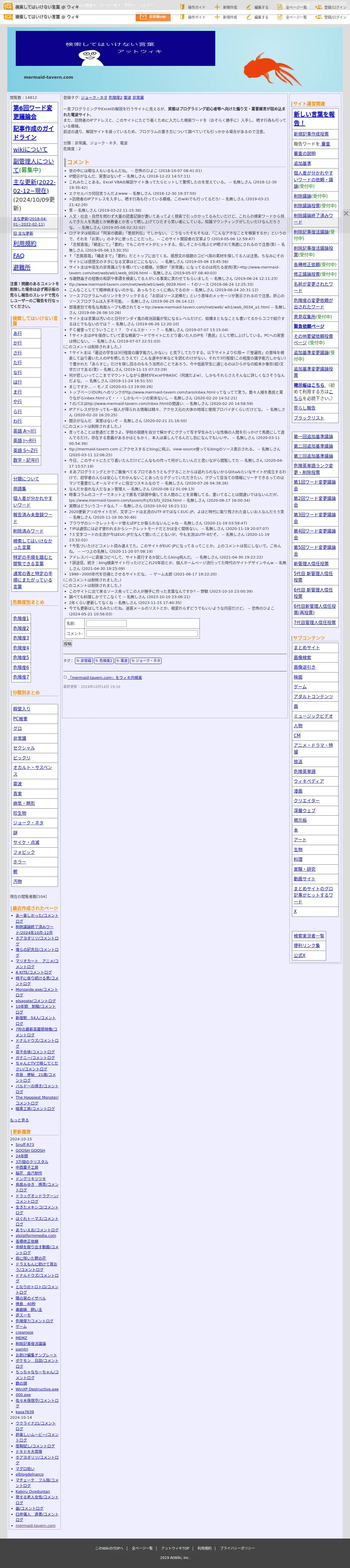The image size is (350, 1568).
Task: Open ゲーム sub-content link
Action: (300, 686)
